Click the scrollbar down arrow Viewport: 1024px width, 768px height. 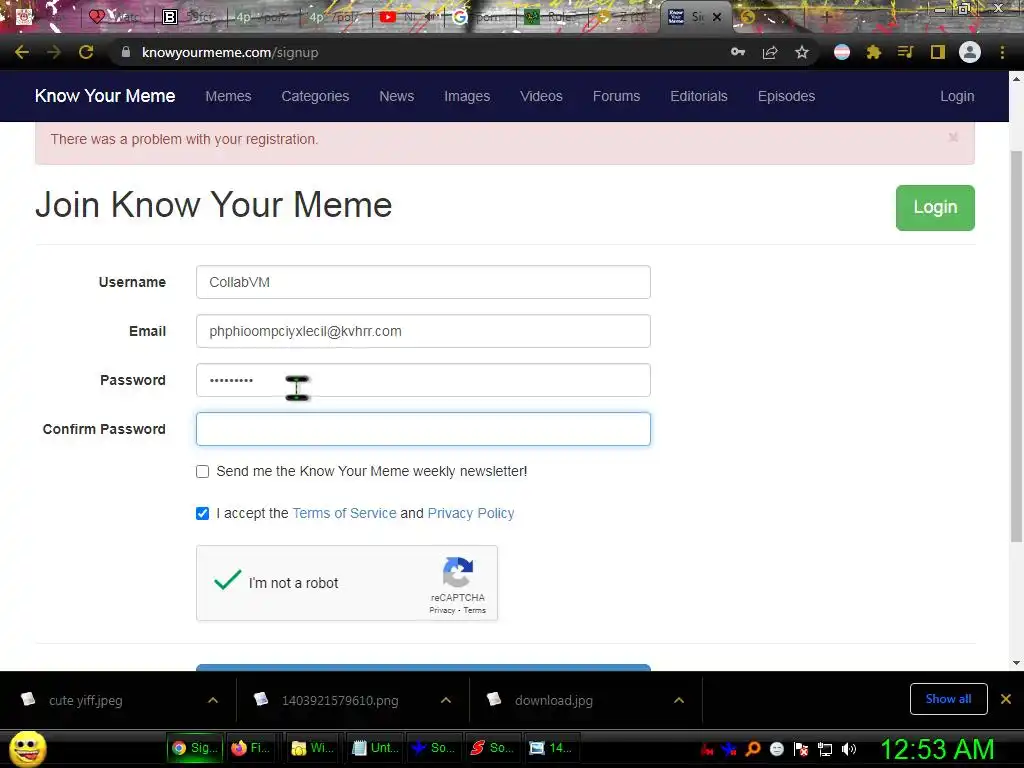(x=1016, y=663)
